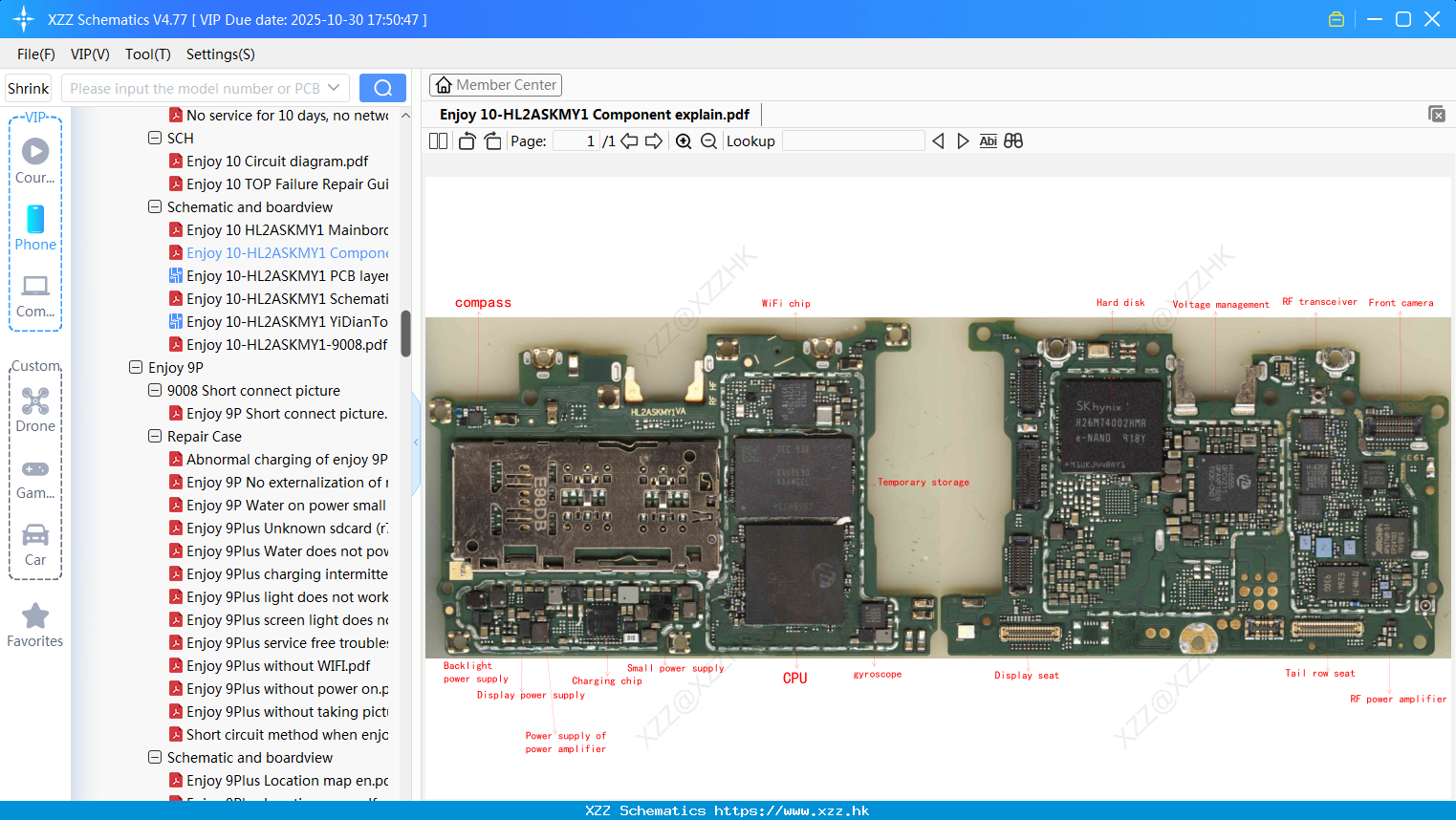Collapse the bottom Schematic and boardview folder
This screenshot has height=820, width=1456.
pos(155,757)
